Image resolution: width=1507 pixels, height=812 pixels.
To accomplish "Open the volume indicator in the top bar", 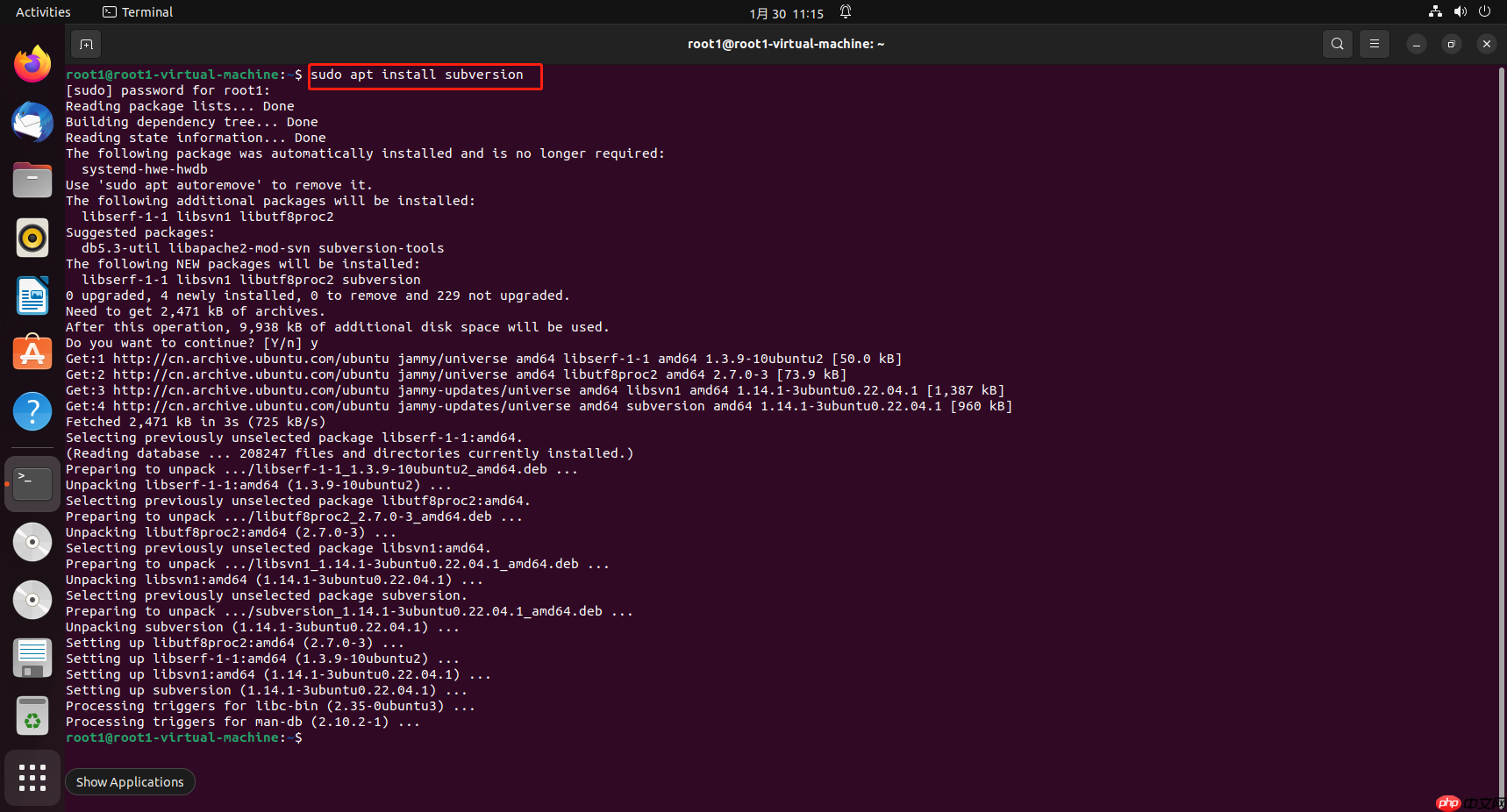I will (x=1461, y=11).
